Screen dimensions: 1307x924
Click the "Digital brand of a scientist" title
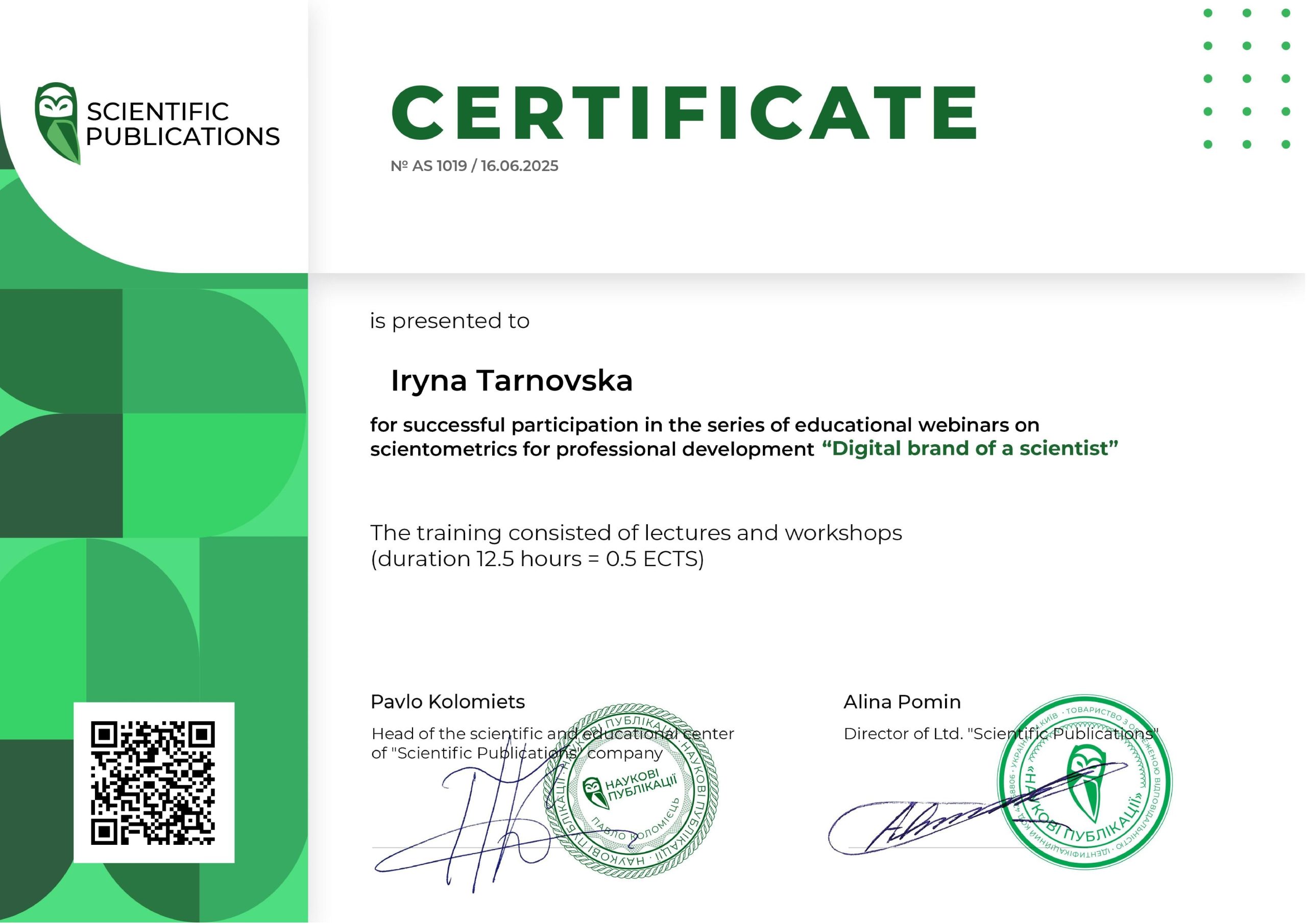pos(970,448)
